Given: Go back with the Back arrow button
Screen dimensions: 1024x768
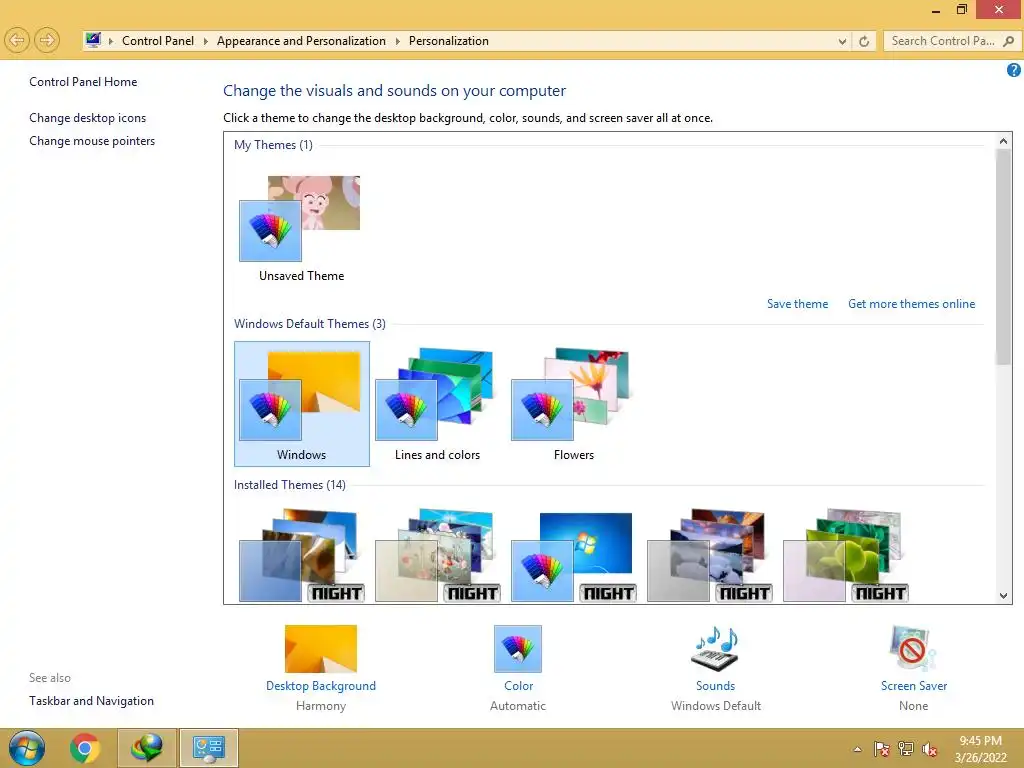Looking at the screenshot, I should point(18,40).
